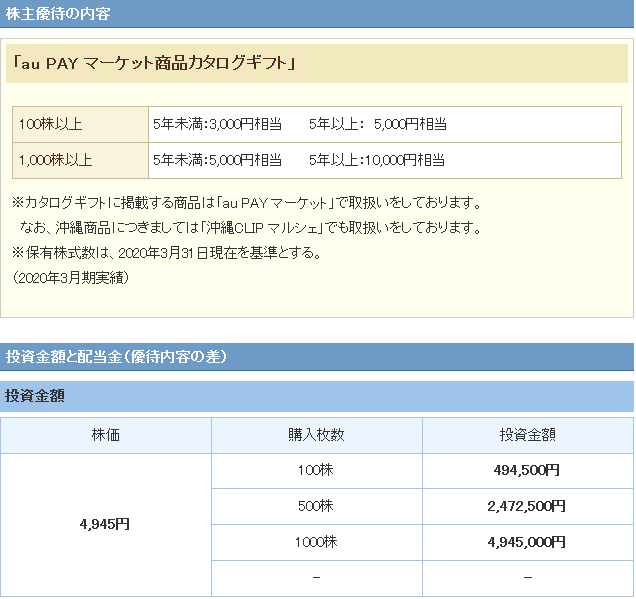
Task: Click the 購入枚数 column header
Action: [316, 435]
